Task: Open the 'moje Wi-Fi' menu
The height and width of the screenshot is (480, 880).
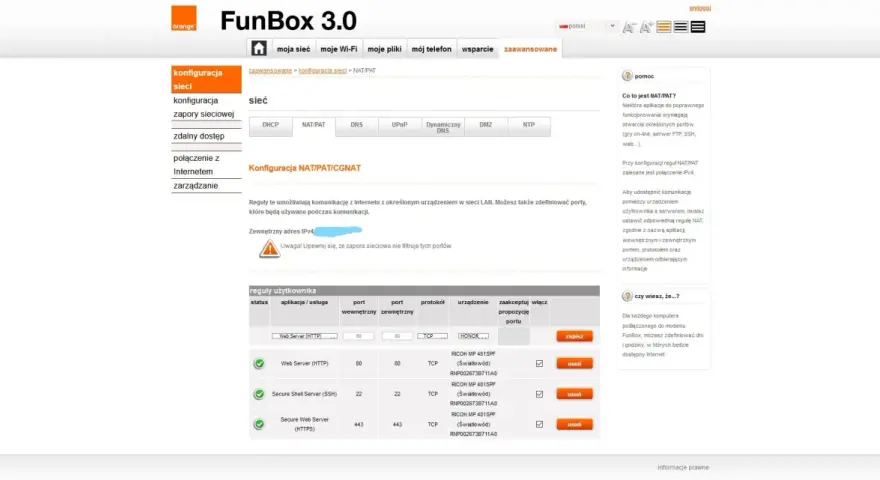Action: tap(338, 49)
